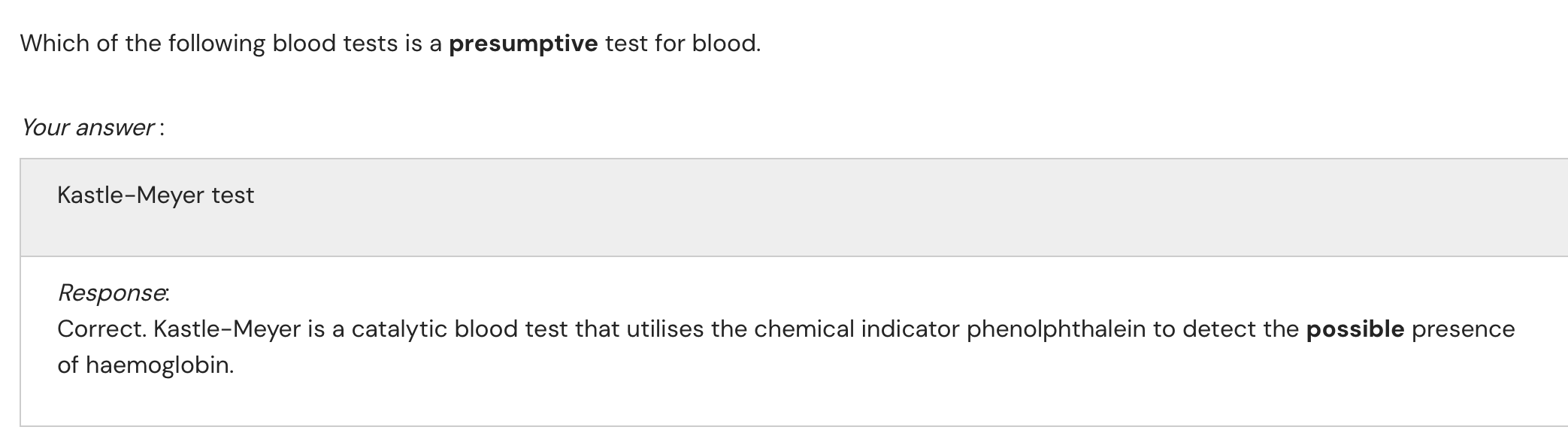Click the word "Which" starting the question
1568x442 pixels.
(54, 44)
